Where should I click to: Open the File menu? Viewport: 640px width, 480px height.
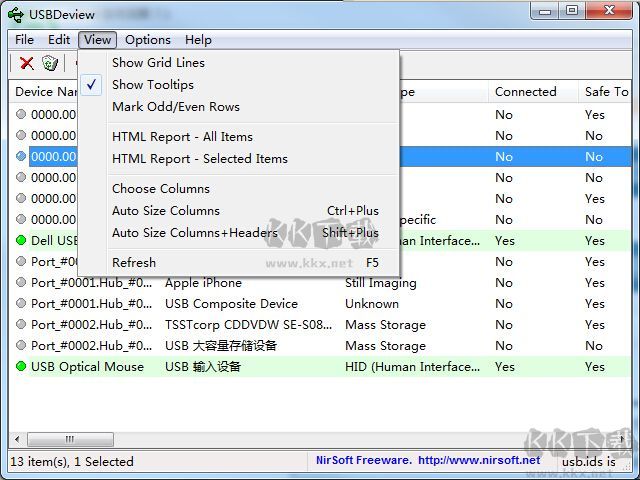tap(24, 40)
